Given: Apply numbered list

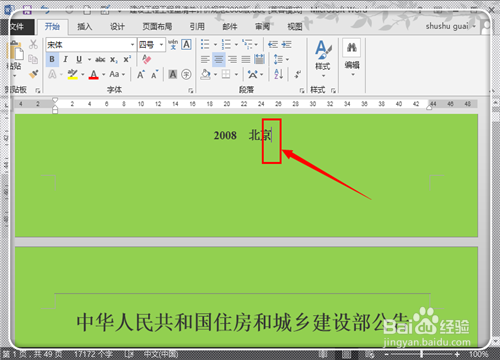Looking at the screenshot, I should [x=226, y=44].
